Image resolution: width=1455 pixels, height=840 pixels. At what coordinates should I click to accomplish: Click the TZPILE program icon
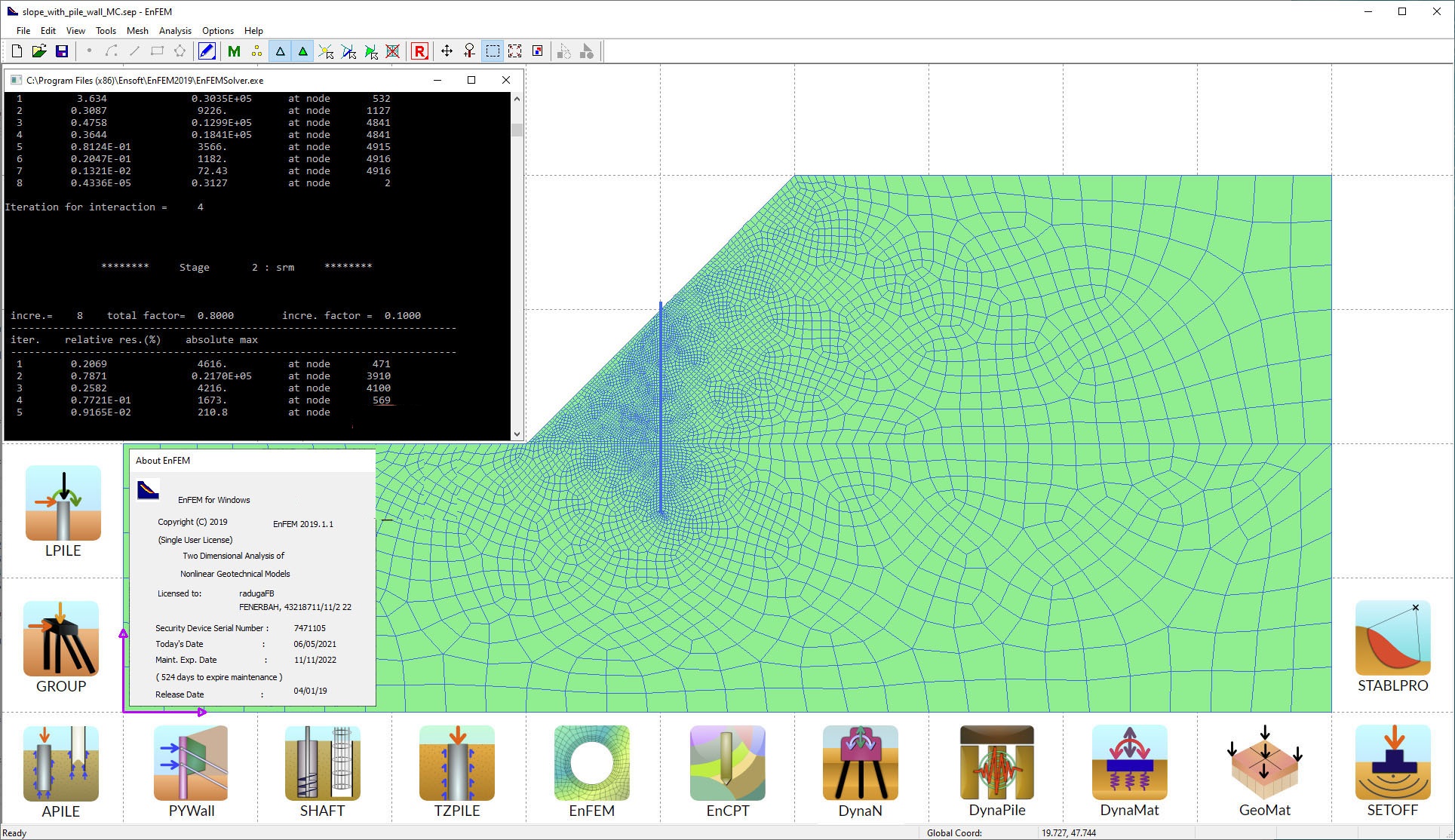point(457,763)
